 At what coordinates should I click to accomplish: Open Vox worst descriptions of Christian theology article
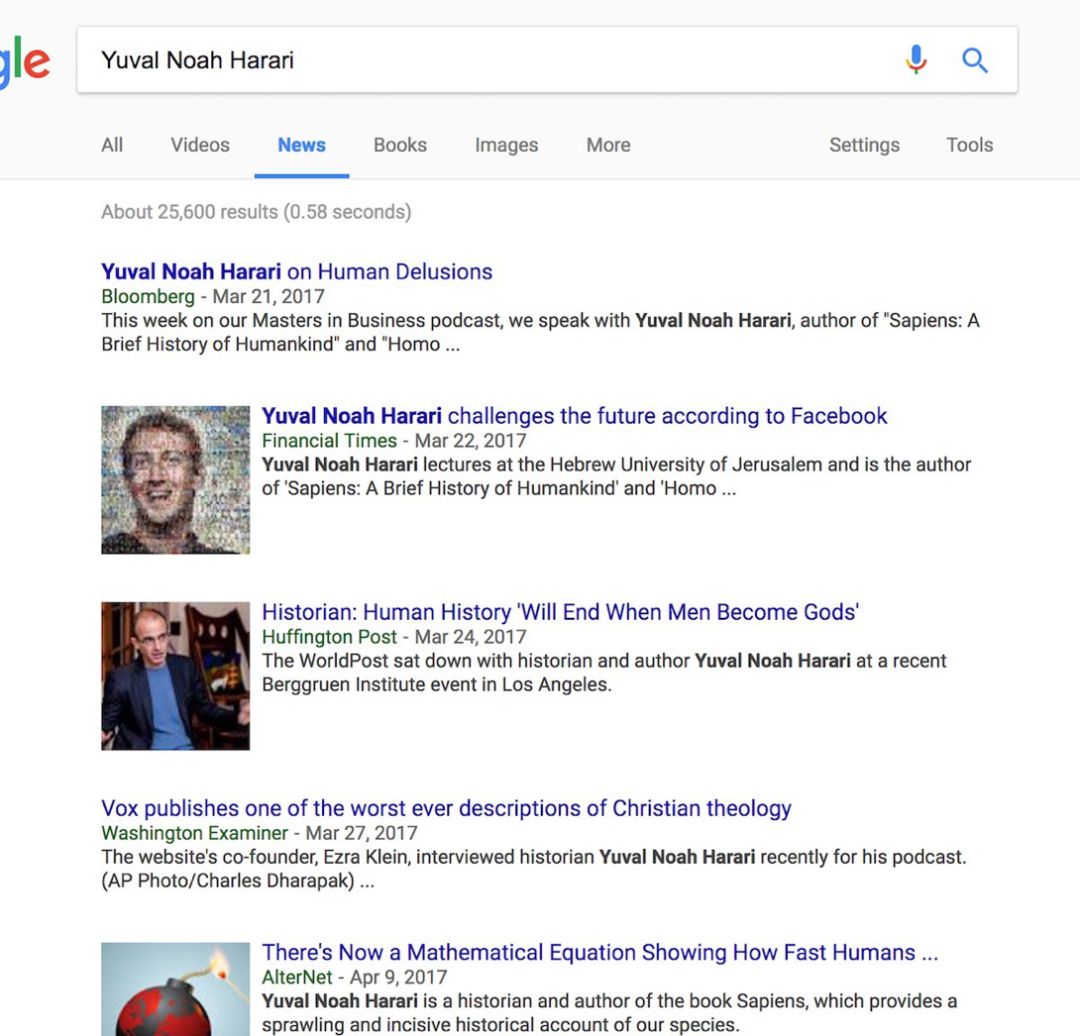[446, 808]
